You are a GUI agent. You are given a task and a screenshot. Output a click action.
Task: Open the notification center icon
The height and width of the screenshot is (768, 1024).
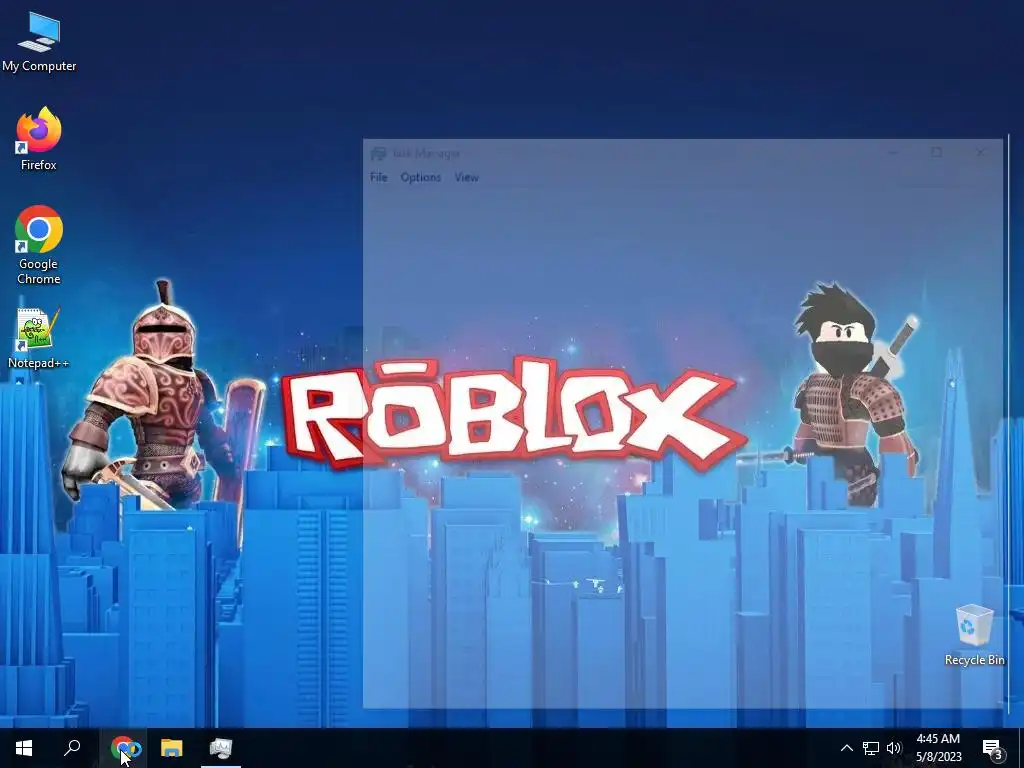(993, 748)
